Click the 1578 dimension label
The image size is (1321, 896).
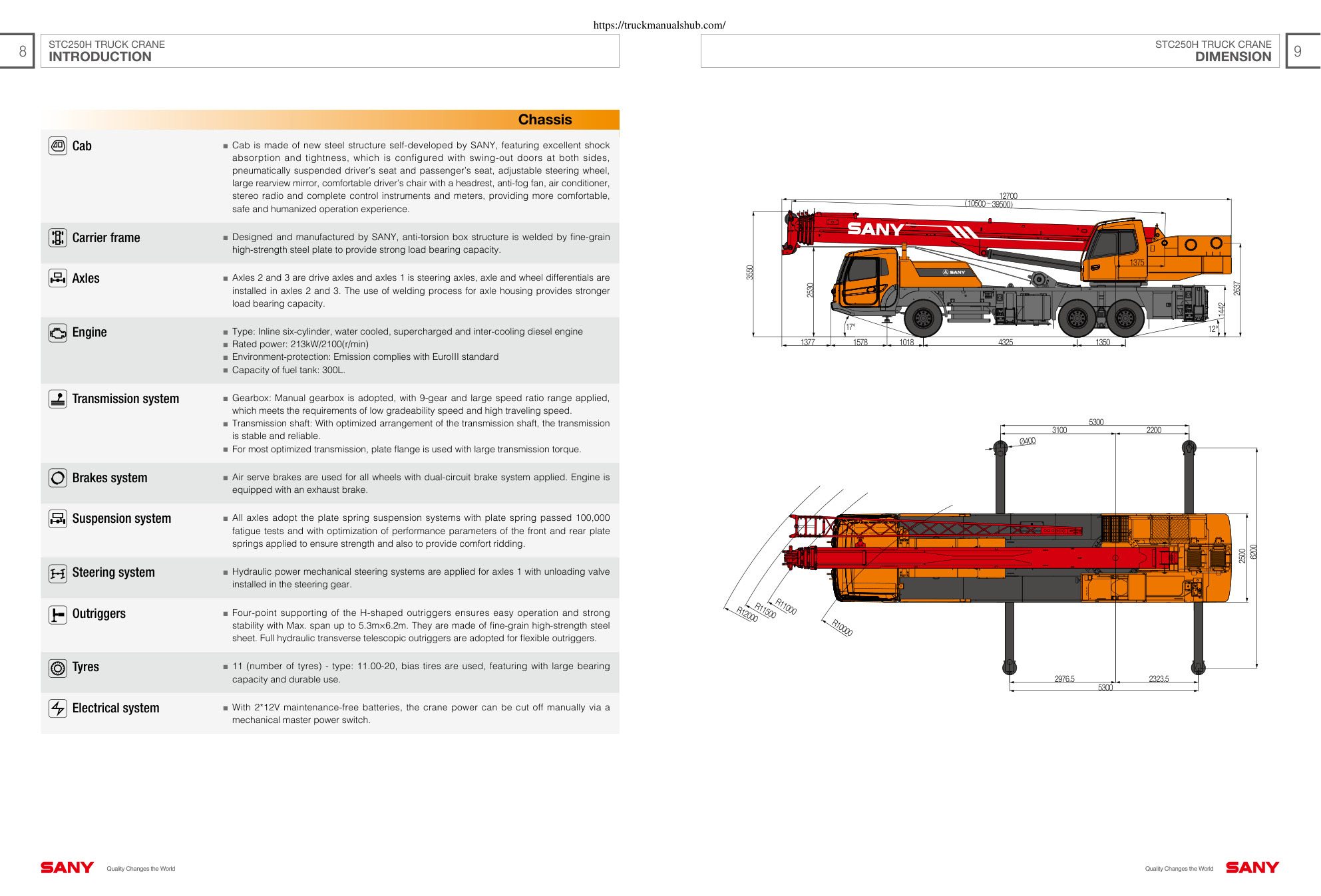860,343
